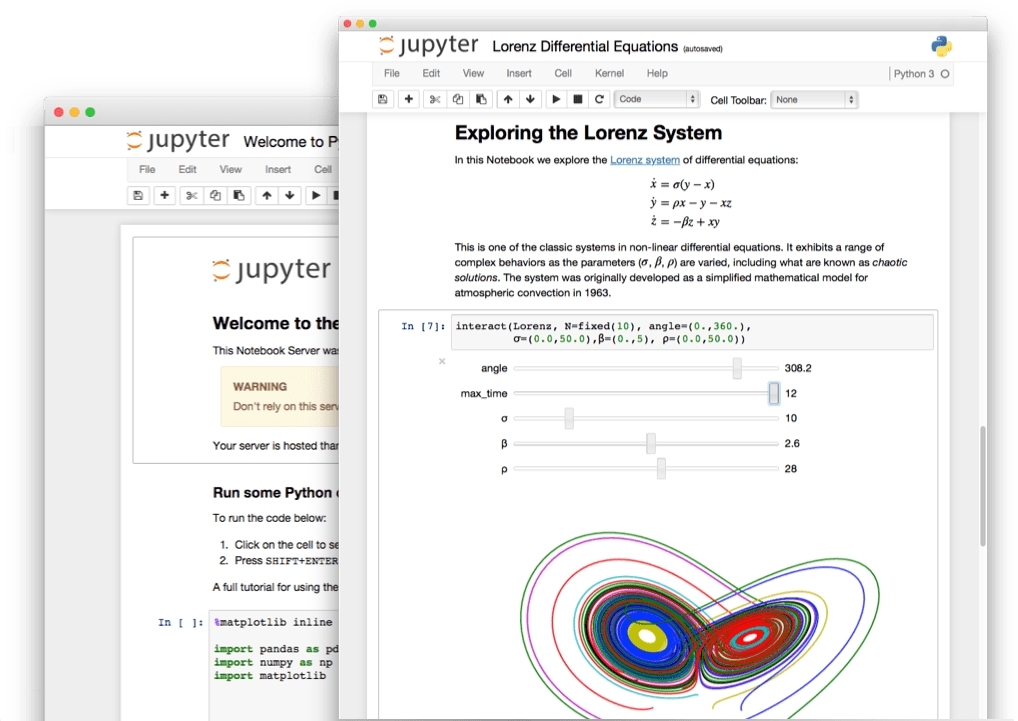1018x721 pixels.
Task: Click the angle slider handle
Action: coord(737,368)
